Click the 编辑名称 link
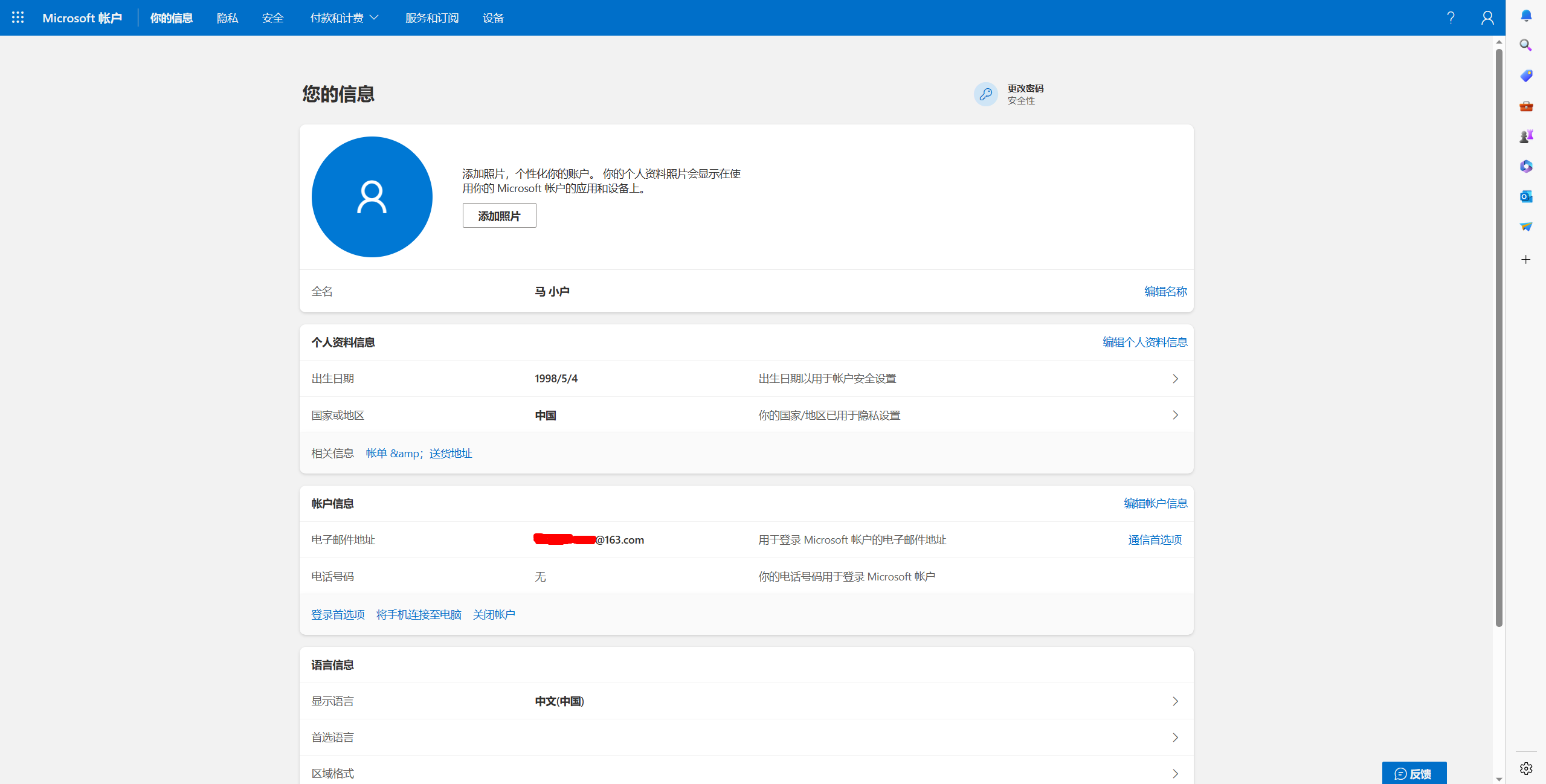 click(x=1165, y=291)
